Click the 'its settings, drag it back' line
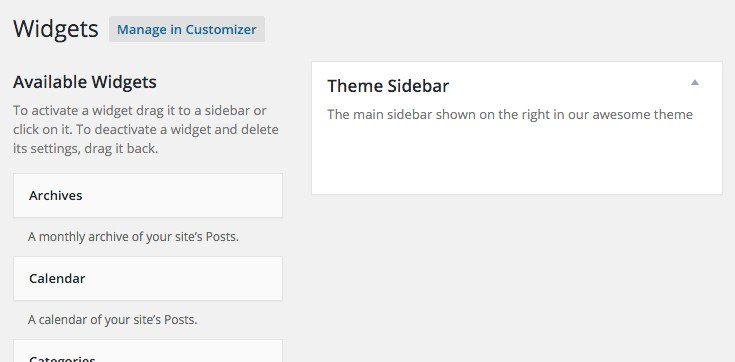 pos(85,150)
